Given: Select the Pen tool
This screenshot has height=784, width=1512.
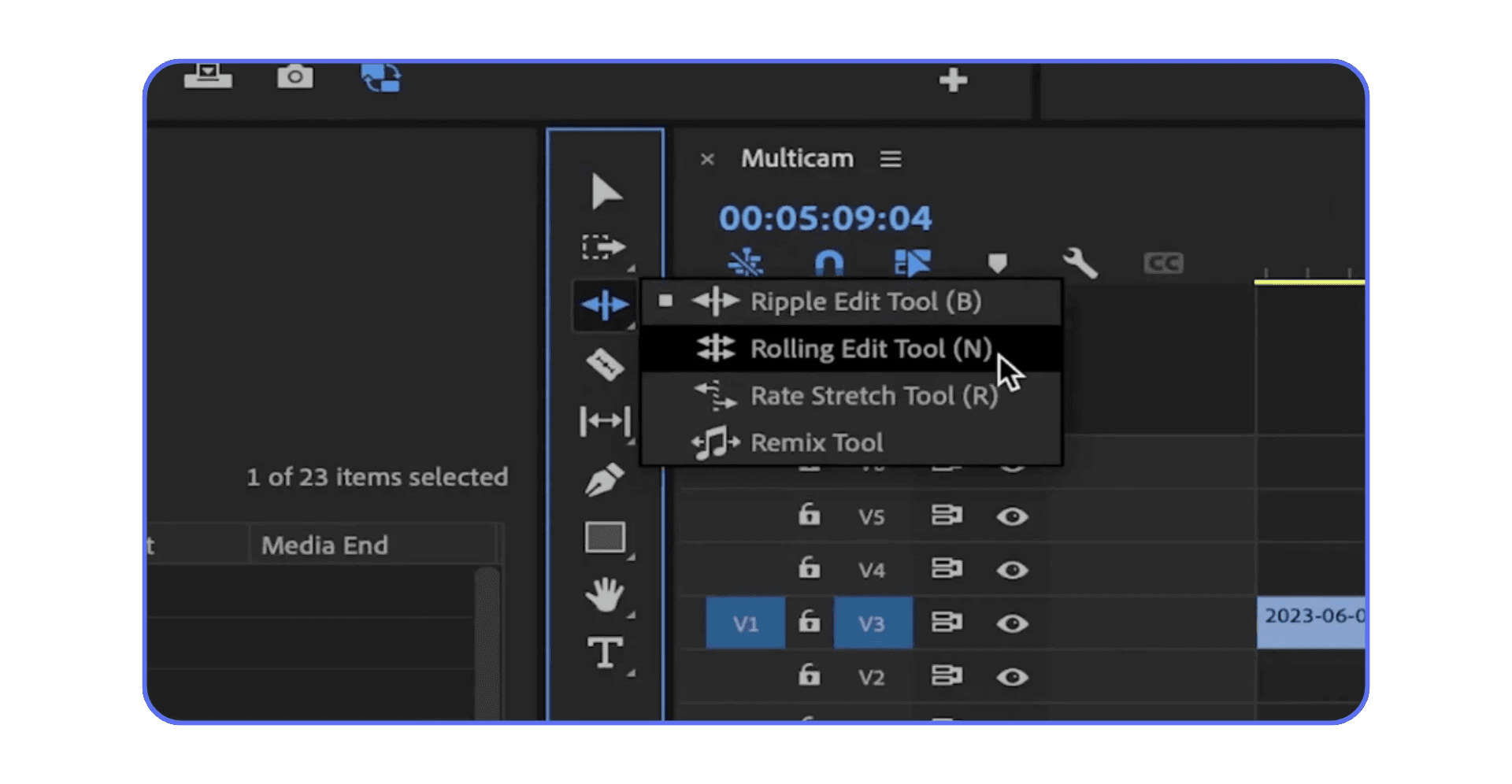Looking at the screenshot, I should point(605,479).
